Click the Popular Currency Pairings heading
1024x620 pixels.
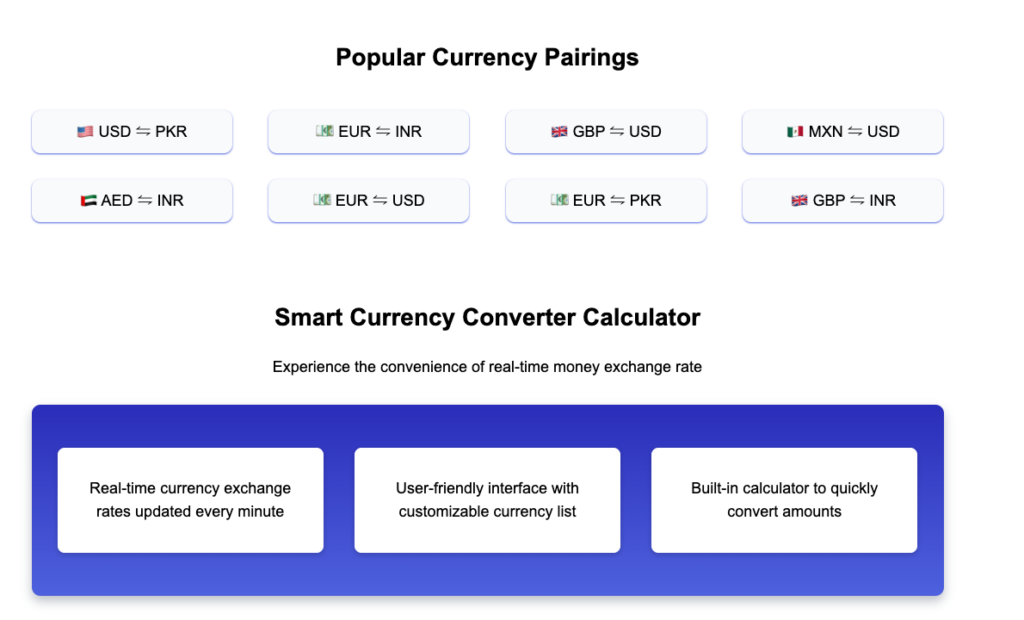(x=487, y=58)
